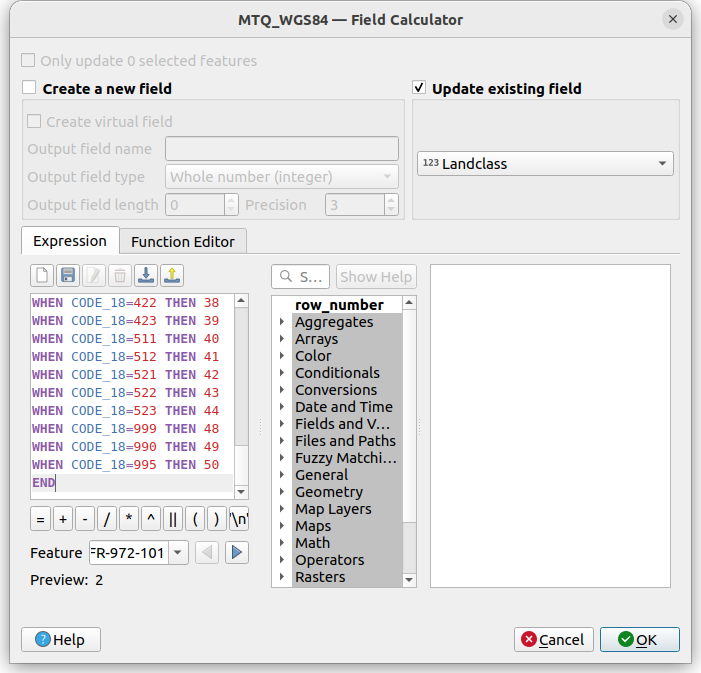The image size is (701, 673).
Task: Export user expressions with the upload icon
Action: tap(172, 275)
